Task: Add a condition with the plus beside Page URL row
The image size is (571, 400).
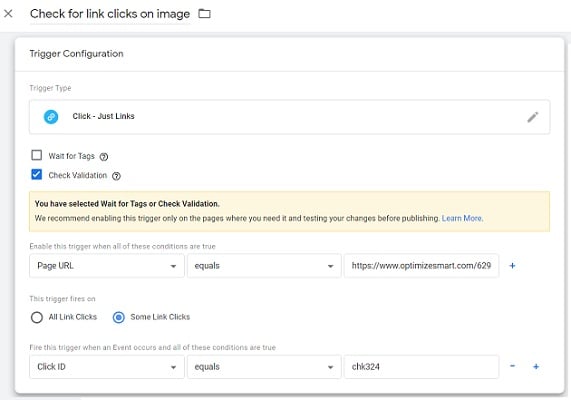Action: 512,266
